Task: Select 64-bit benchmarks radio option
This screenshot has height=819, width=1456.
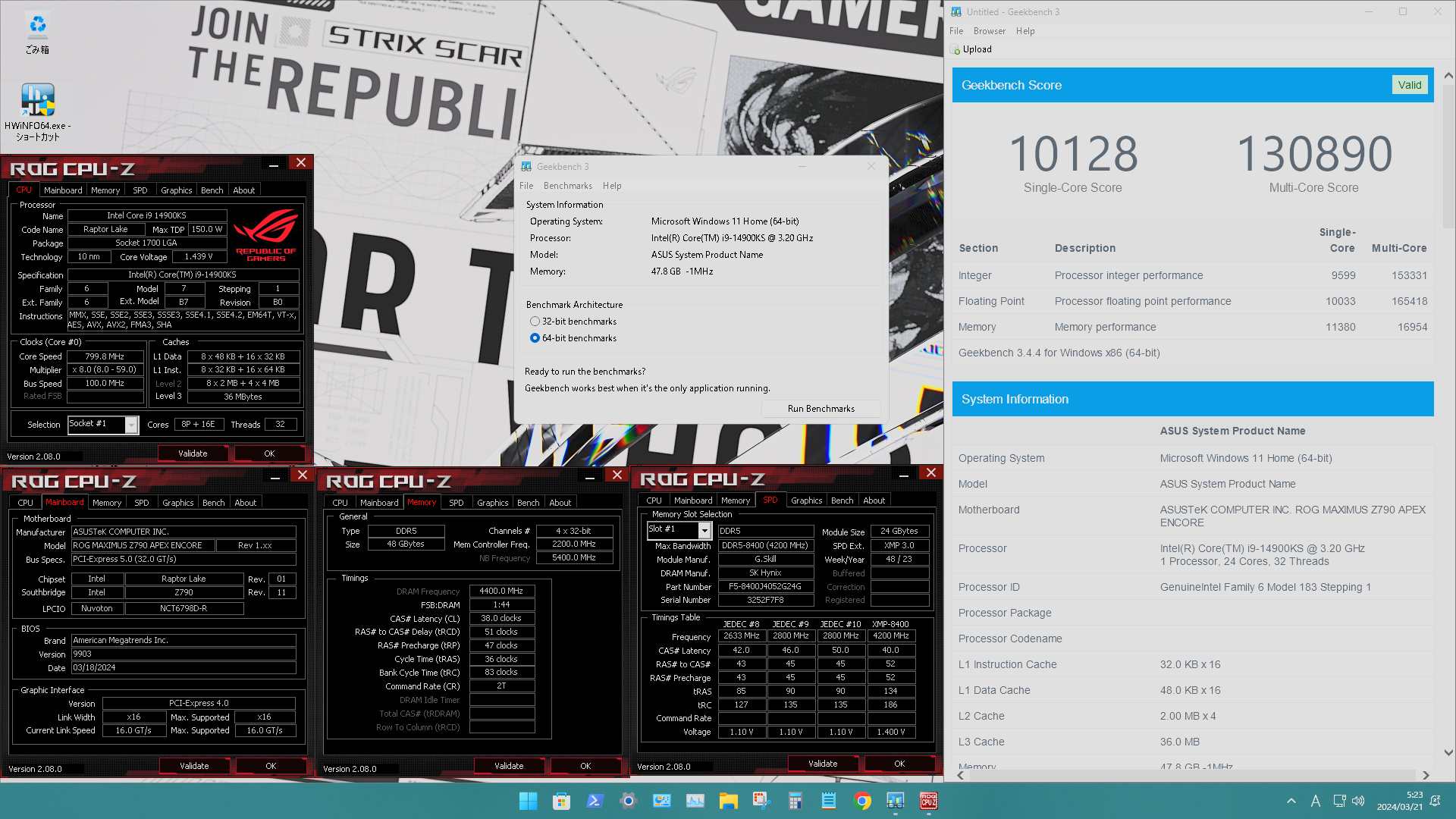Action: (x=535, y=338)
